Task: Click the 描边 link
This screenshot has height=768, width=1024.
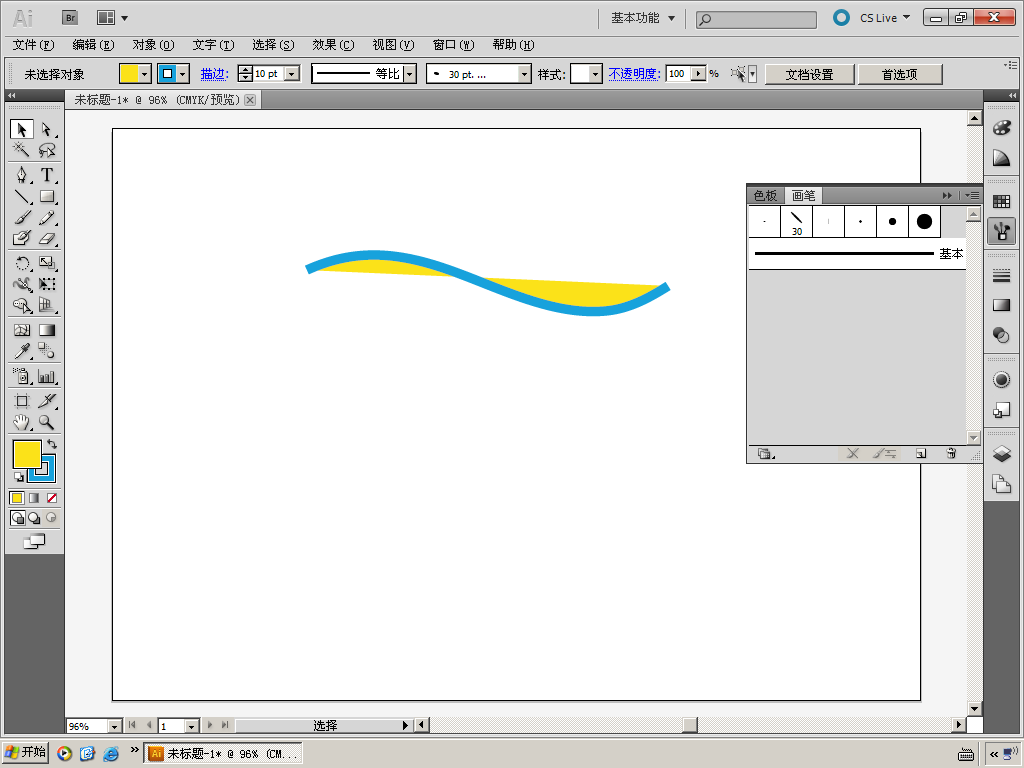Action: pyautogui.click(x=214, y=74)
